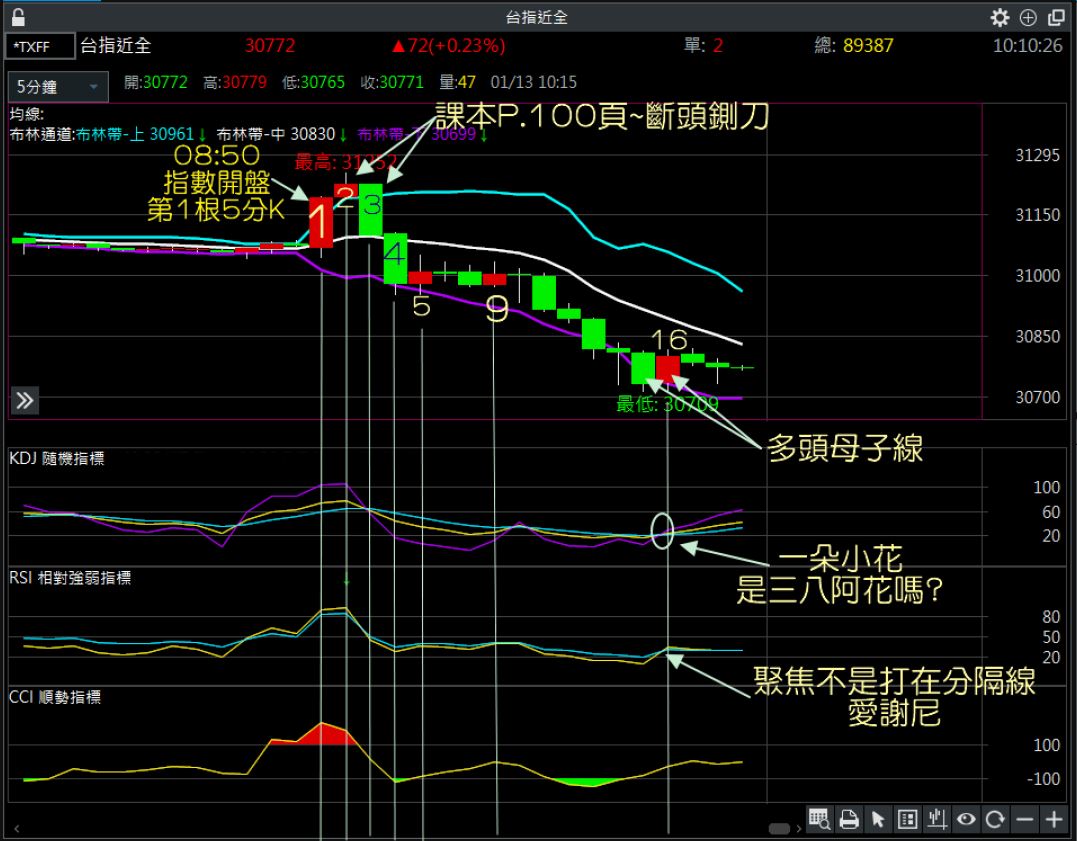Click the KDJ 隨機指標 panel label

click(x=56, y=459)
